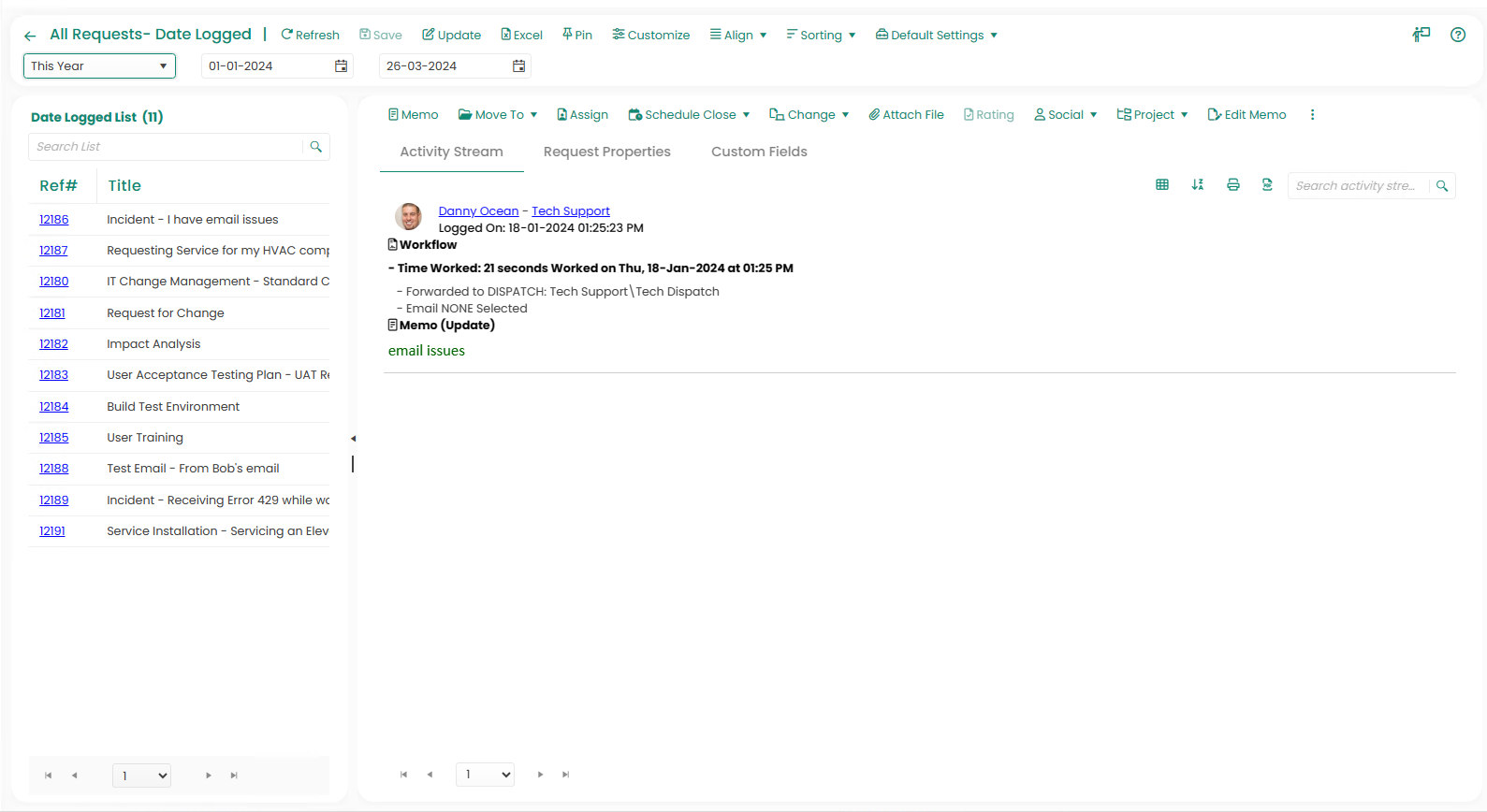Click the Danny Ocean user link
The image size is (1487, 812).
[478, 211]
